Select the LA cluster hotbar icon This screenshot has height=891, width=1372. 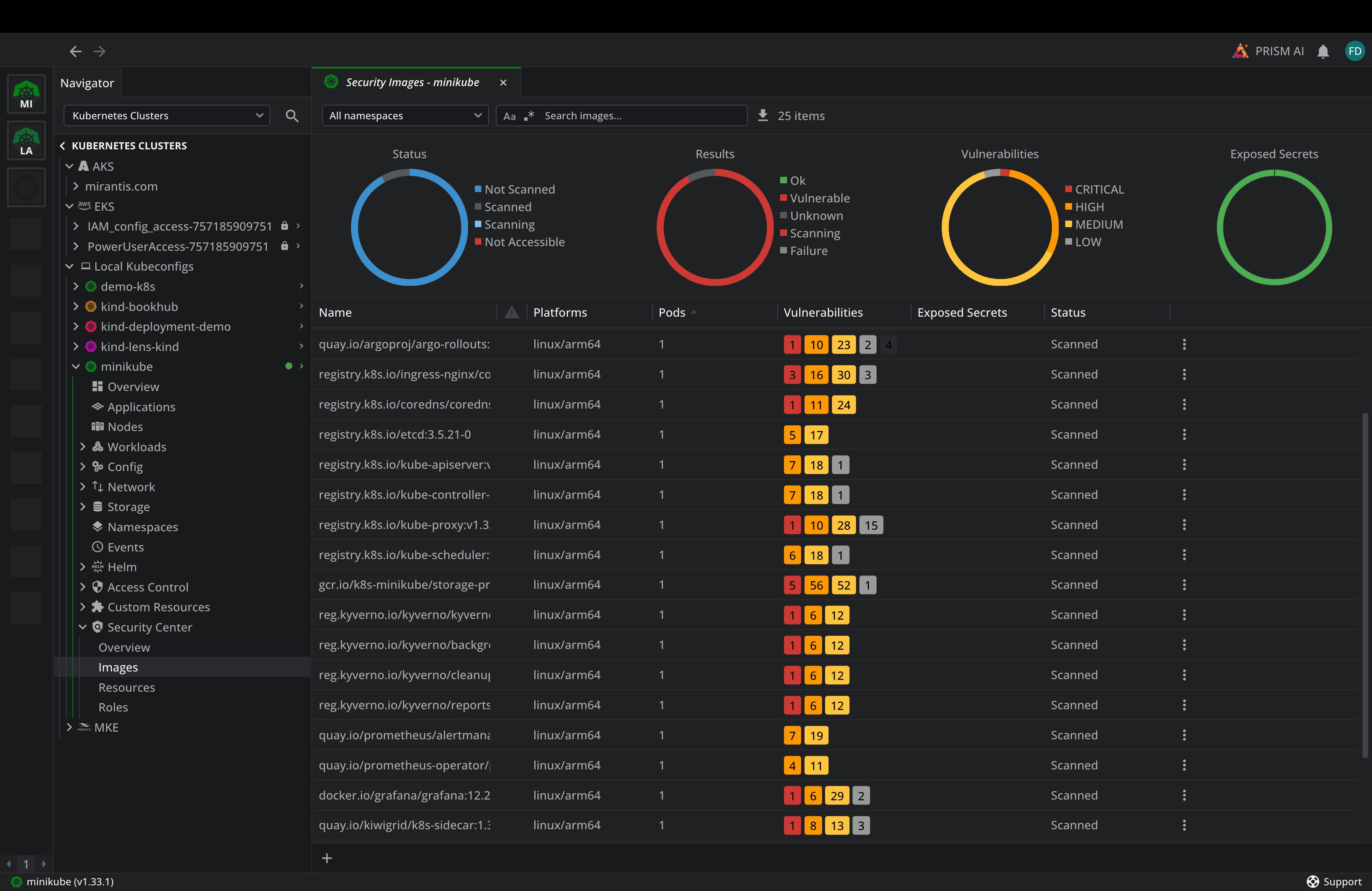(x=26, y=141)
